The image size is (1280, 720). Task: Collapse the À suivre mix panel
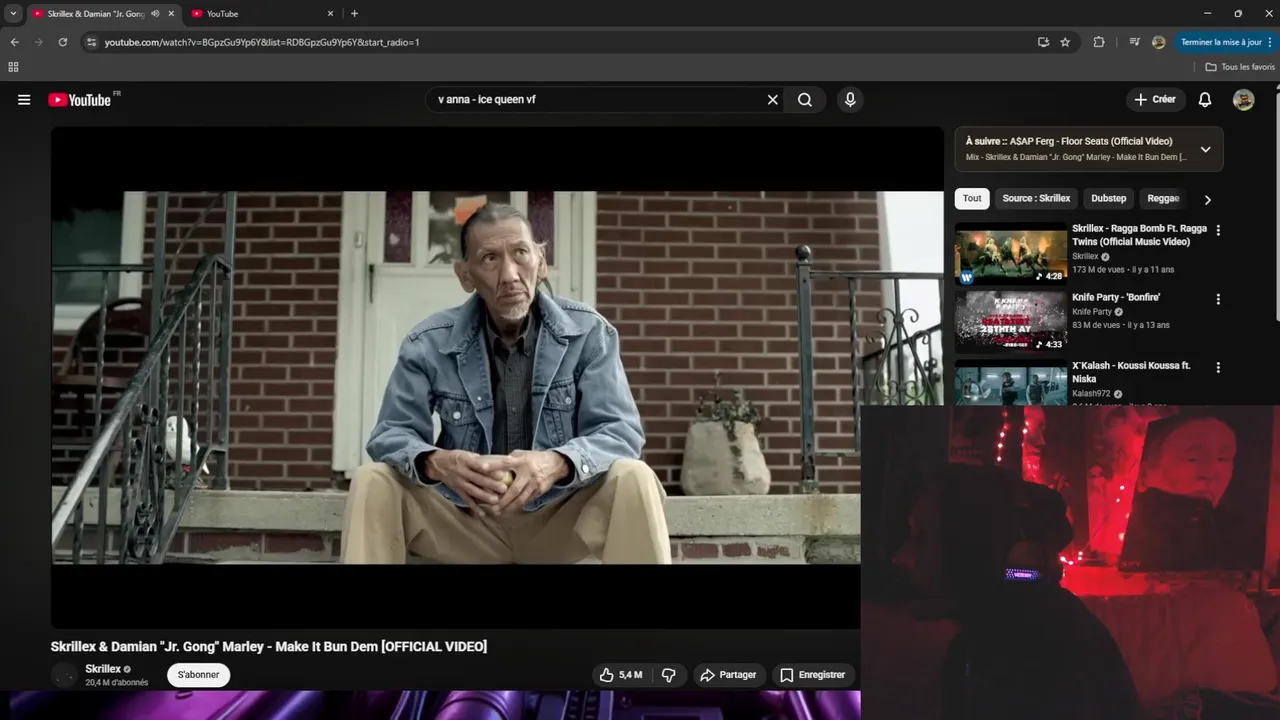click(x=1205, y=149)
